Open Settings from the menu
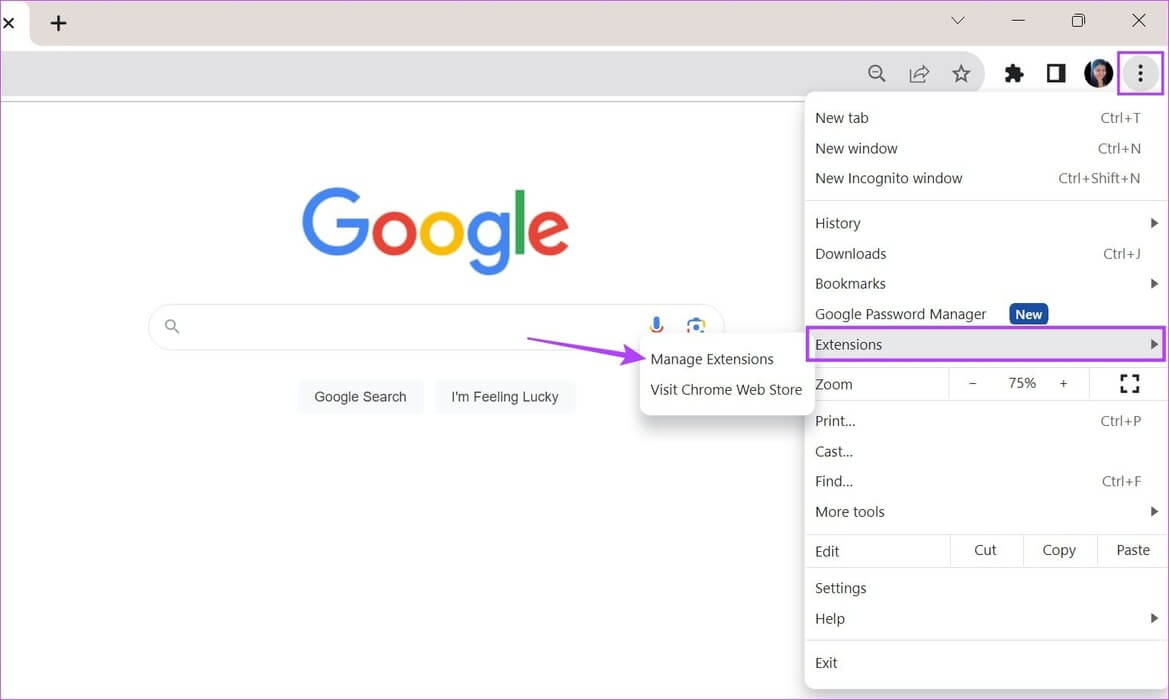The width and height of the screenshot is (1169, 700). (986, 588)
